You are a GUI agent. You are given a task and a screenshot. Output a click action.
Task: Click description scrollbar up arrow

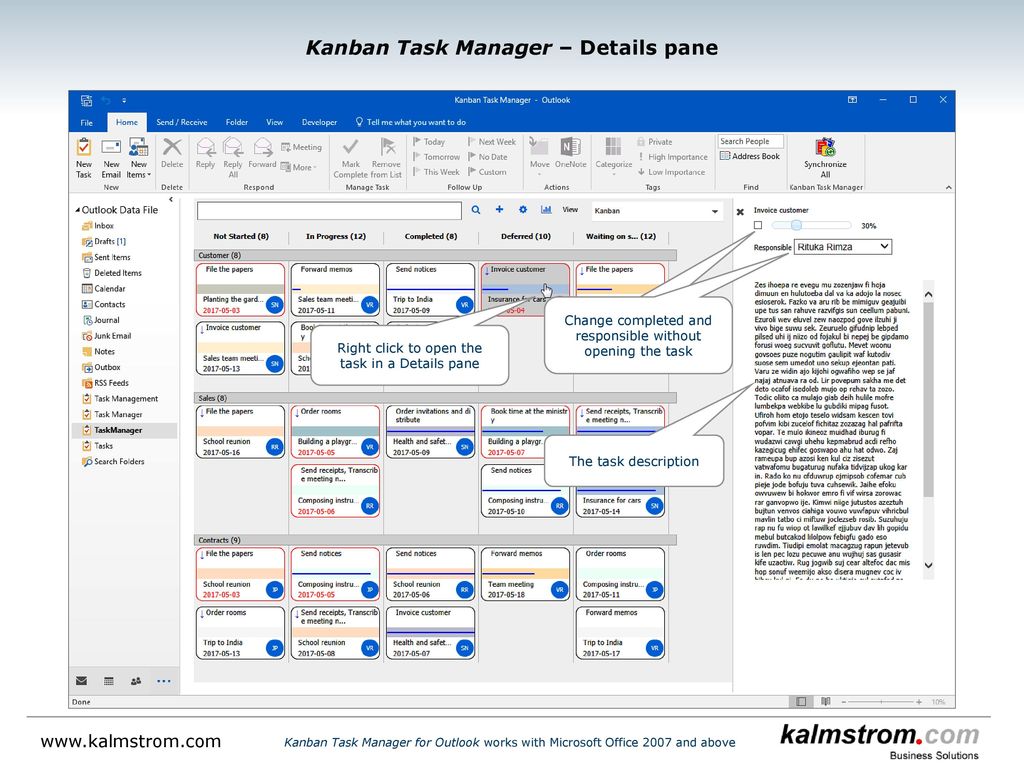929,295
